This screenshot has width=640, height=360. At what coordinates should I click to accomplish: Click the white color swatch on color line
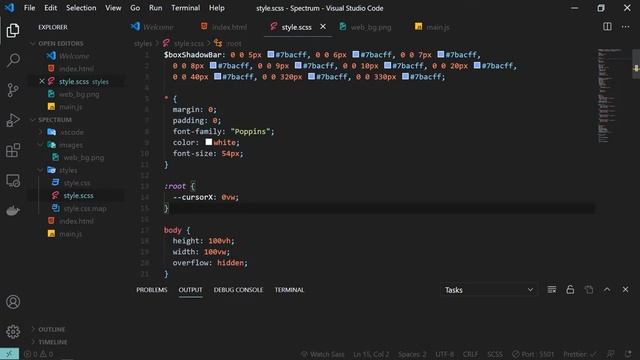click(209, 142)
